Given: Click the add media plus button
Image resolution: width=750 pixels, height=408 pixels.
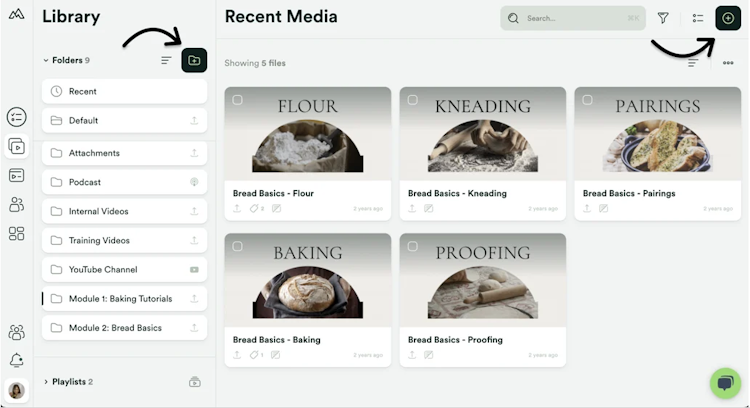Looking at the screenshot, I should pos(728,18).
